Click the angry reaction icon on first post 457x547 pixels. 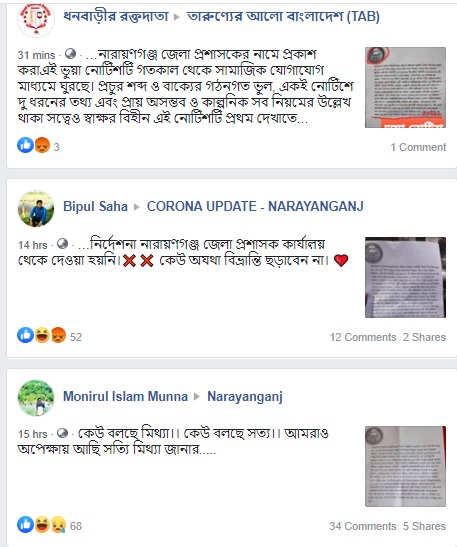click(42, 145)
